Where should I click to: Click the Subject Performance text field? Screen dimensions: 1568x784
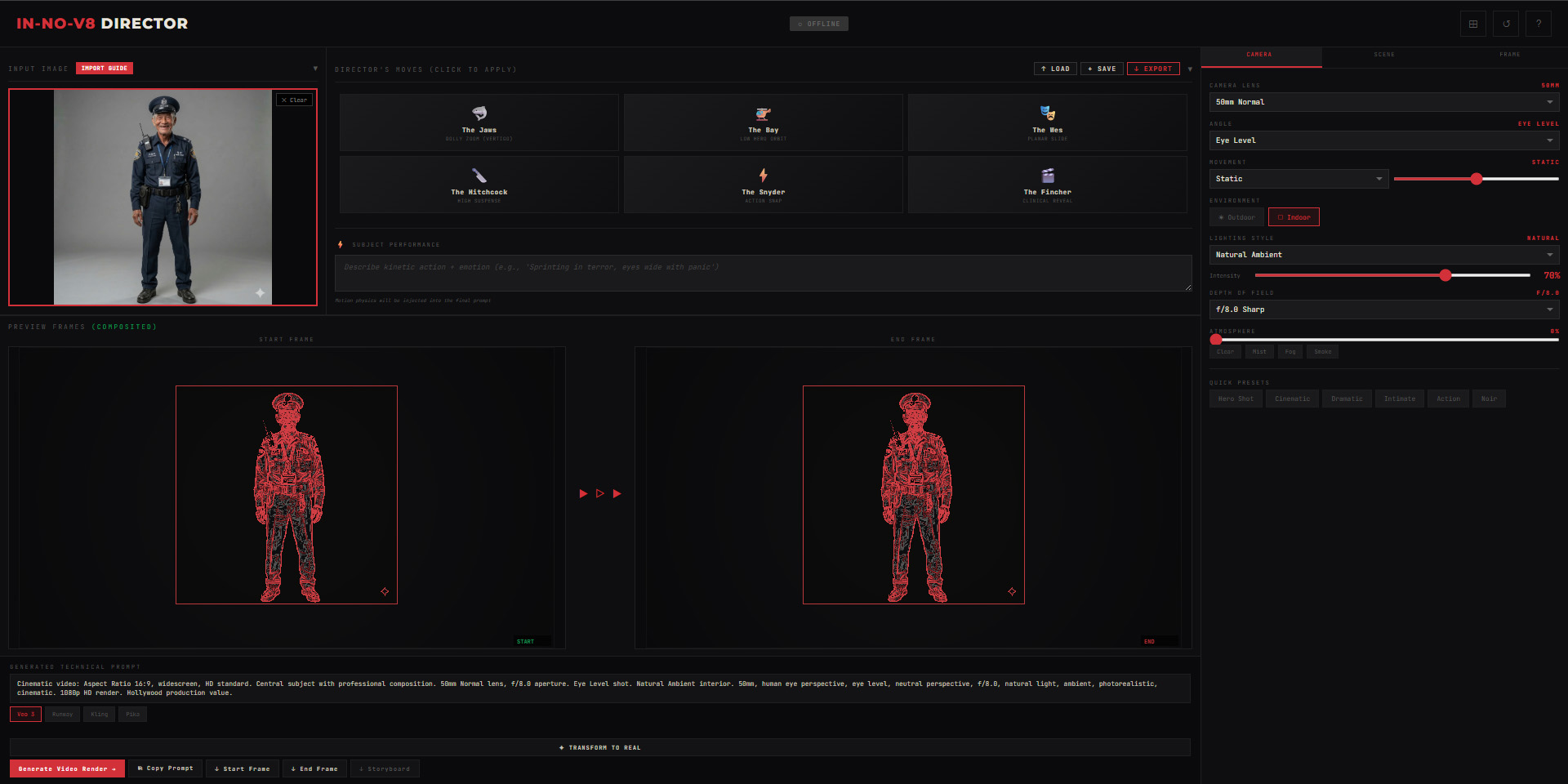point(763,273)
